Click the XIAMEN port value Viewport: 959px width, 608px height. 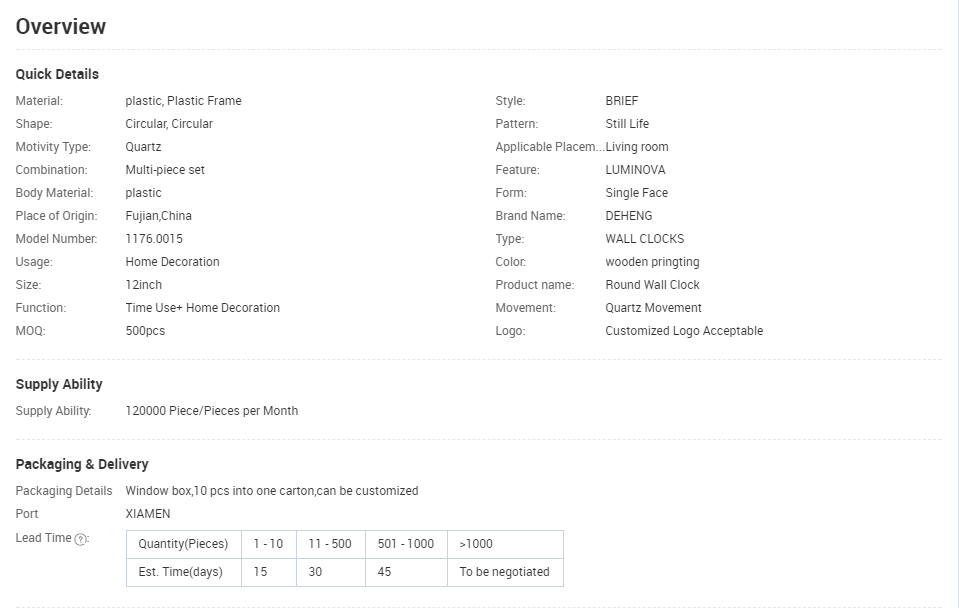coord(148,514)
